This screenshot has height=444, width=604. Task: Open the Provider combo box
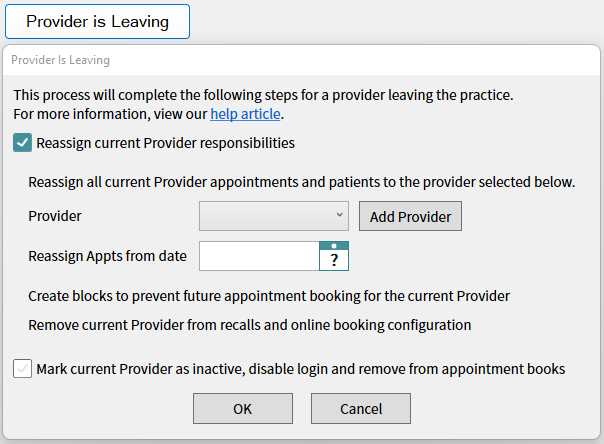tap(265, 216)
